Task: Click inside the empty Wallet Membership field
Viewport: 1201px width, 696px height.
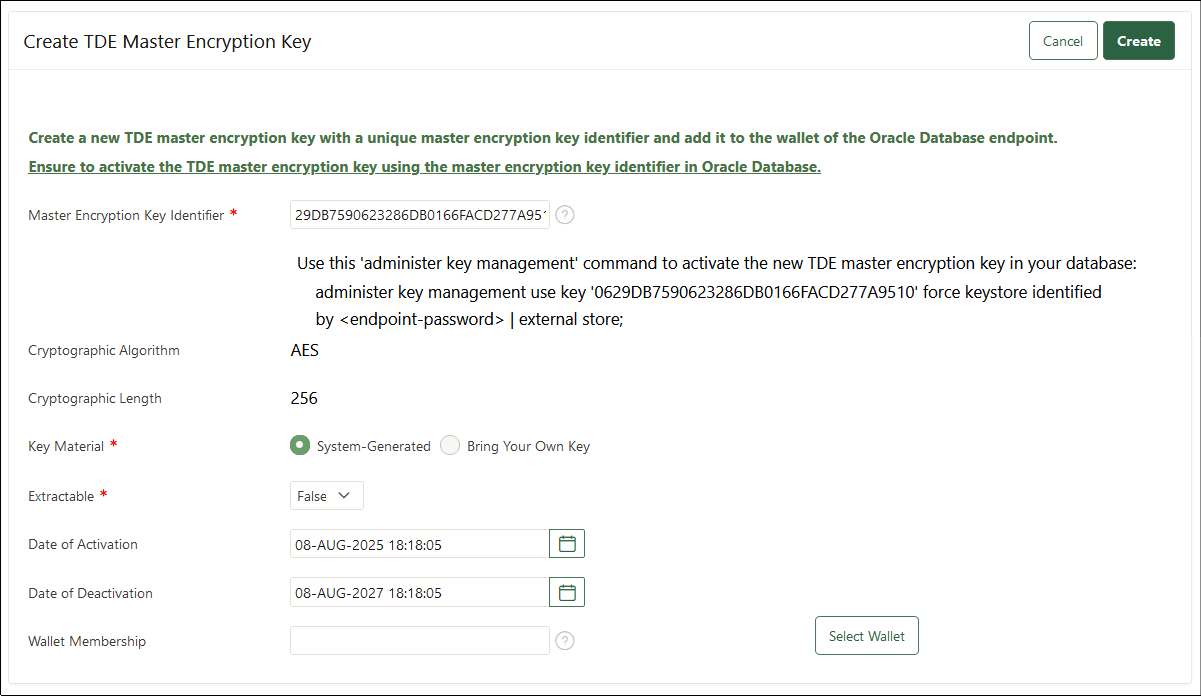Action: 419,640
